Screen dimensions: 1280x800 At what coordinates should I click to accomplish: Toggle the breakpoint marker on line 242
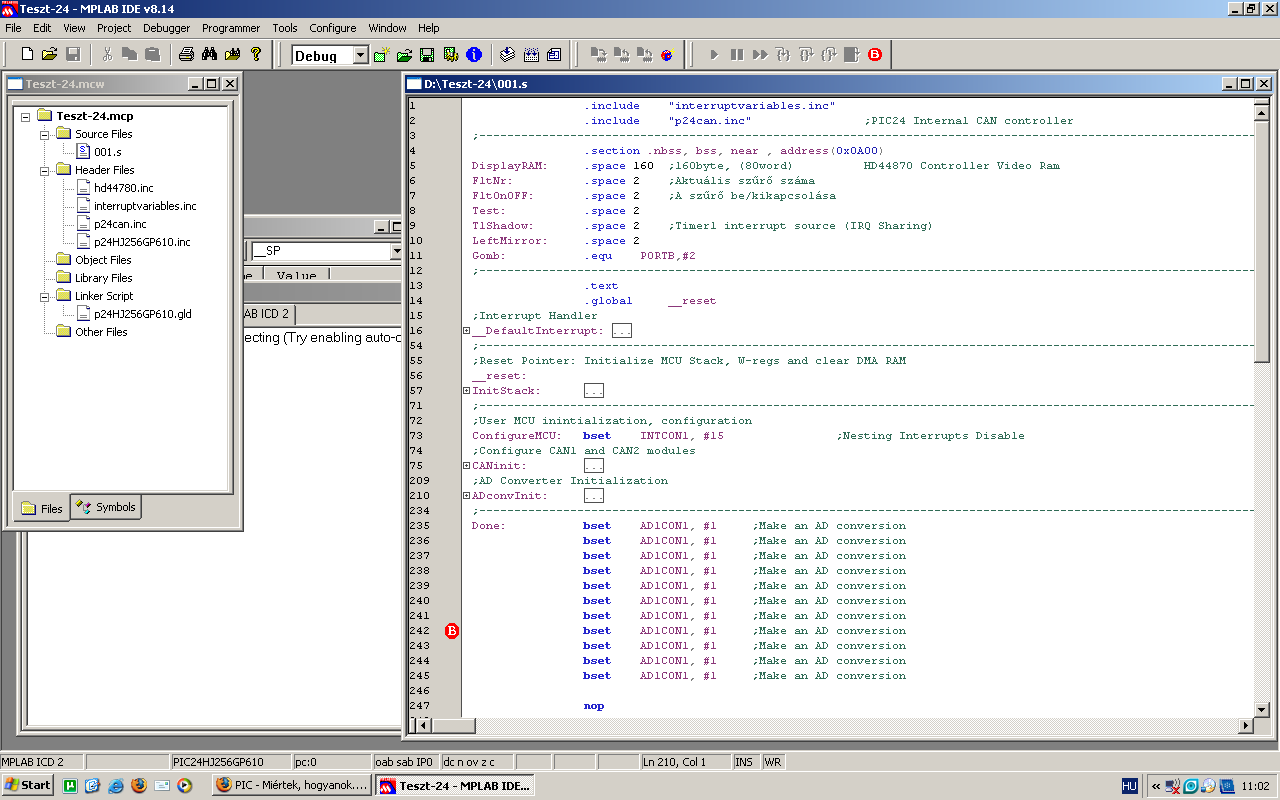coord(452,631)
